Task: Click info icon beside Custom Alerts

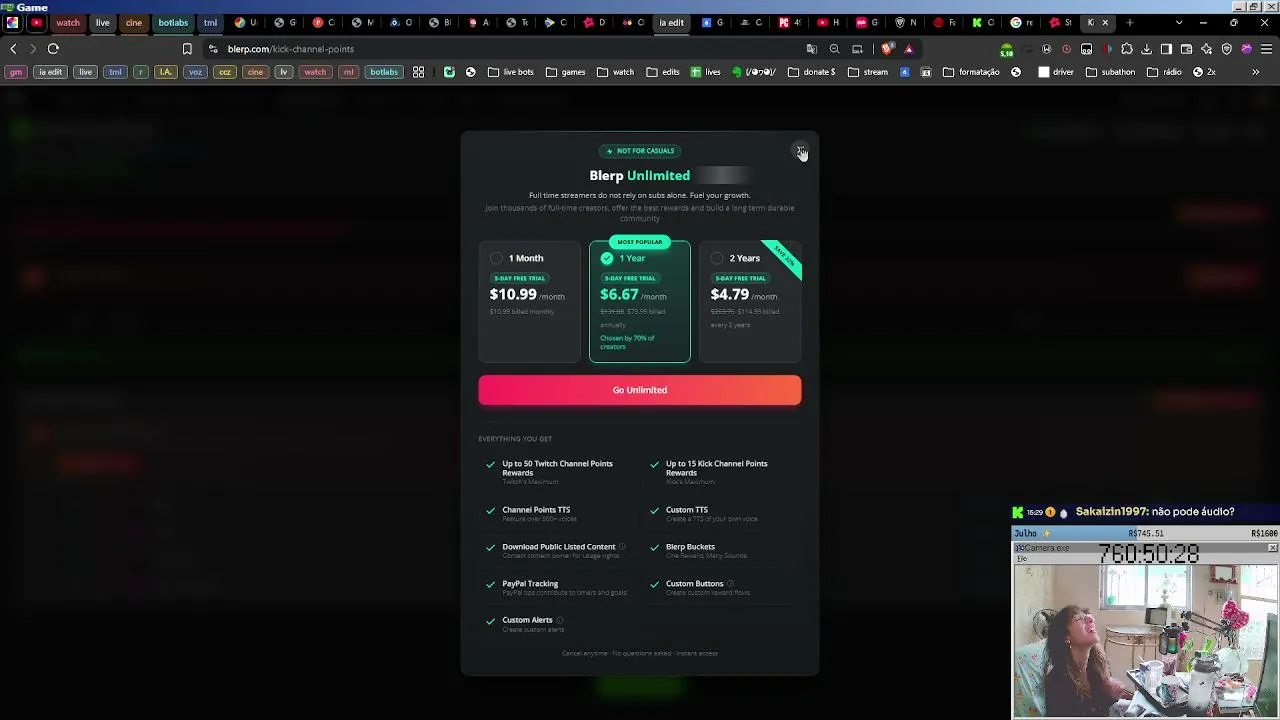Action: (559, 620)
